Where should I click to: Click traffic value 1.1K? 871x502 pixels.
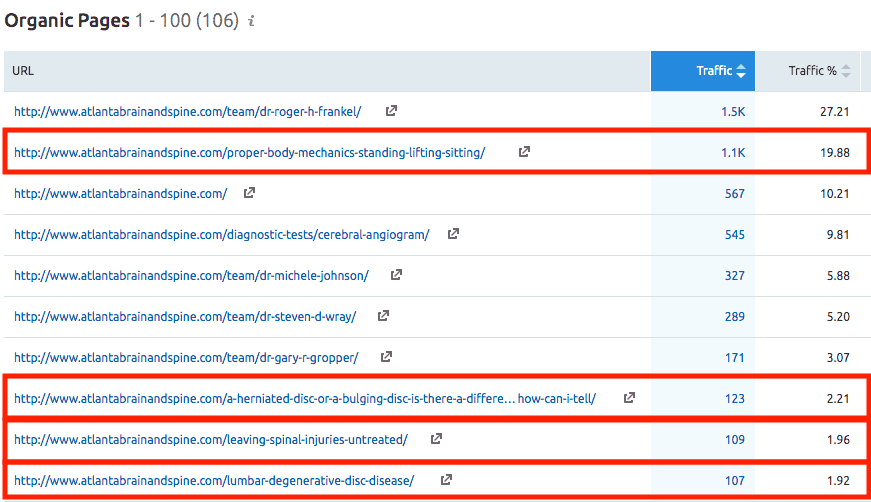[x=733, y=153]
